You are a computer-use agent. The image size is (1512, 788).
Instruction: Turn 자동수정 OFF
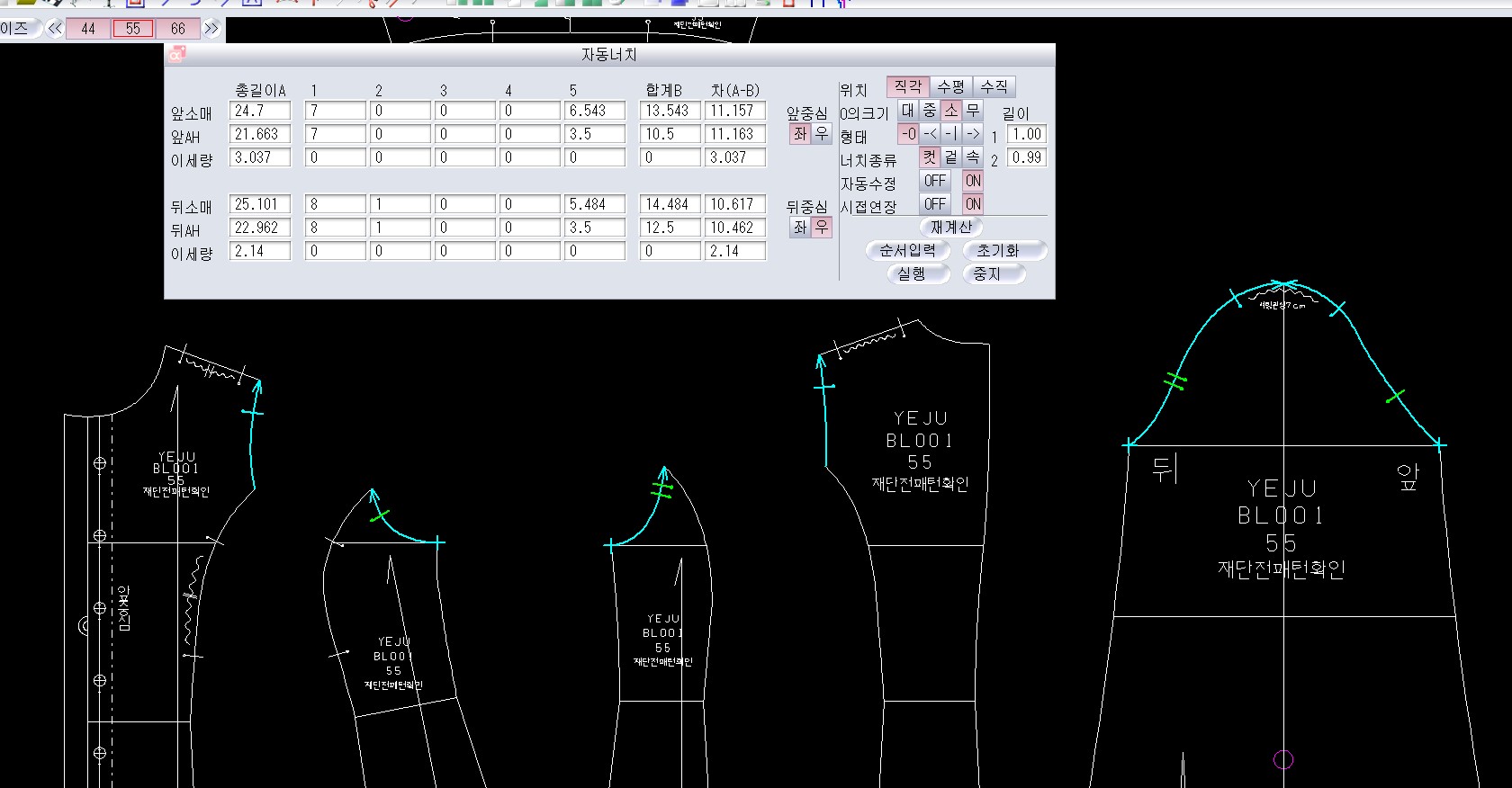click(x=935, y=181)
